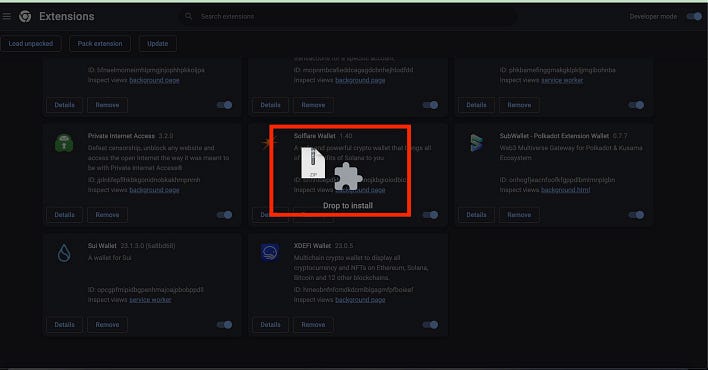Click the Update button
Screen dimensions: 708x370
[158, 43]
